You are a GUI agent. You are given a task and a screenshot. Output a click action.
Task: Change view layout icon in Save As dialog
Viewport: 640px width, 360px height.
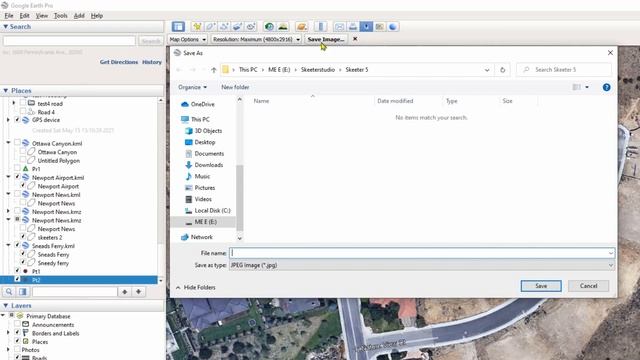coord(577,87)
